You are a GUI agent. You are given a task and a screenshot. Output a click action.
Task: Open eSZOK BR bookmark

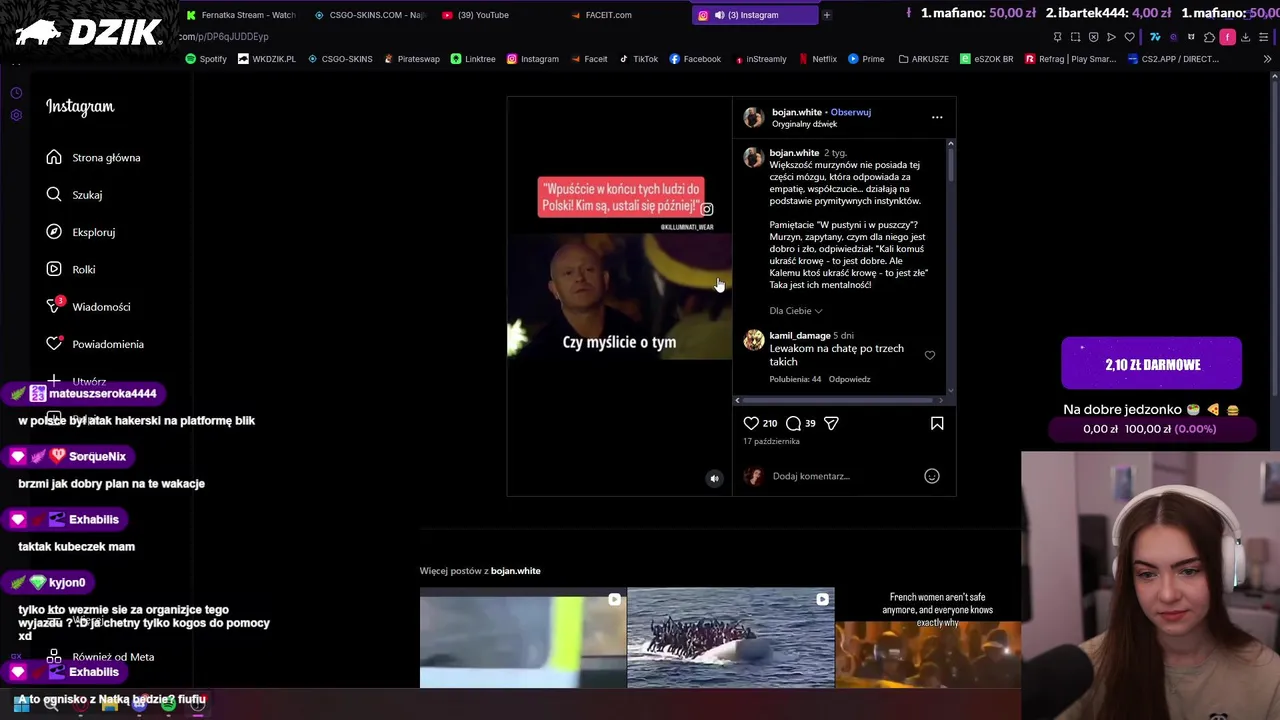(987, 59)
